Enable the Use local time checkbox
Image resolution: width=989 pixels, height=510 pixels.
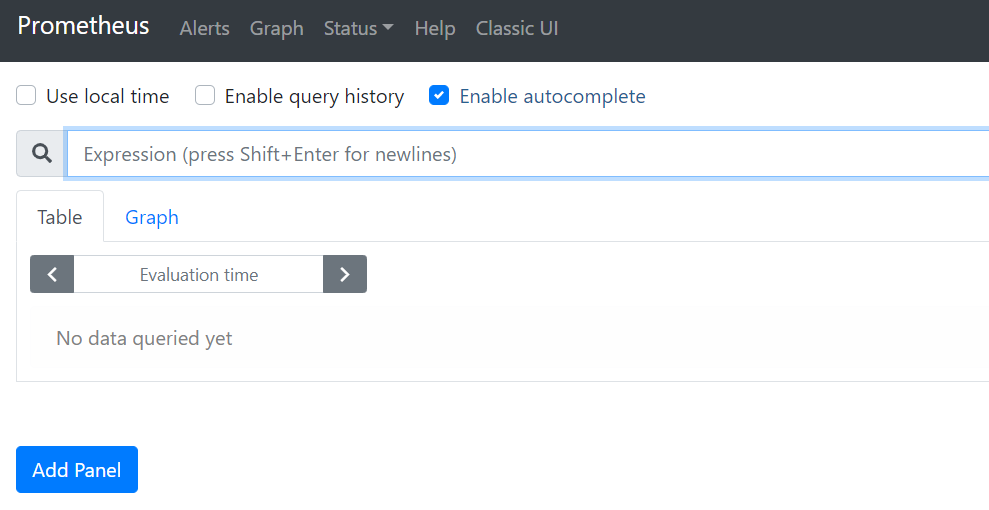pyautogui.click(x=26, y=96)
